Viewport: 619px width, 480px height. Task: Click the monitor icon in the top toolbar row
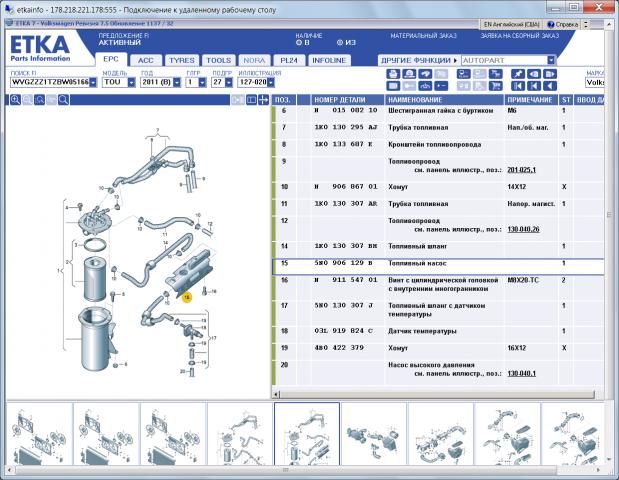point(463,74)
